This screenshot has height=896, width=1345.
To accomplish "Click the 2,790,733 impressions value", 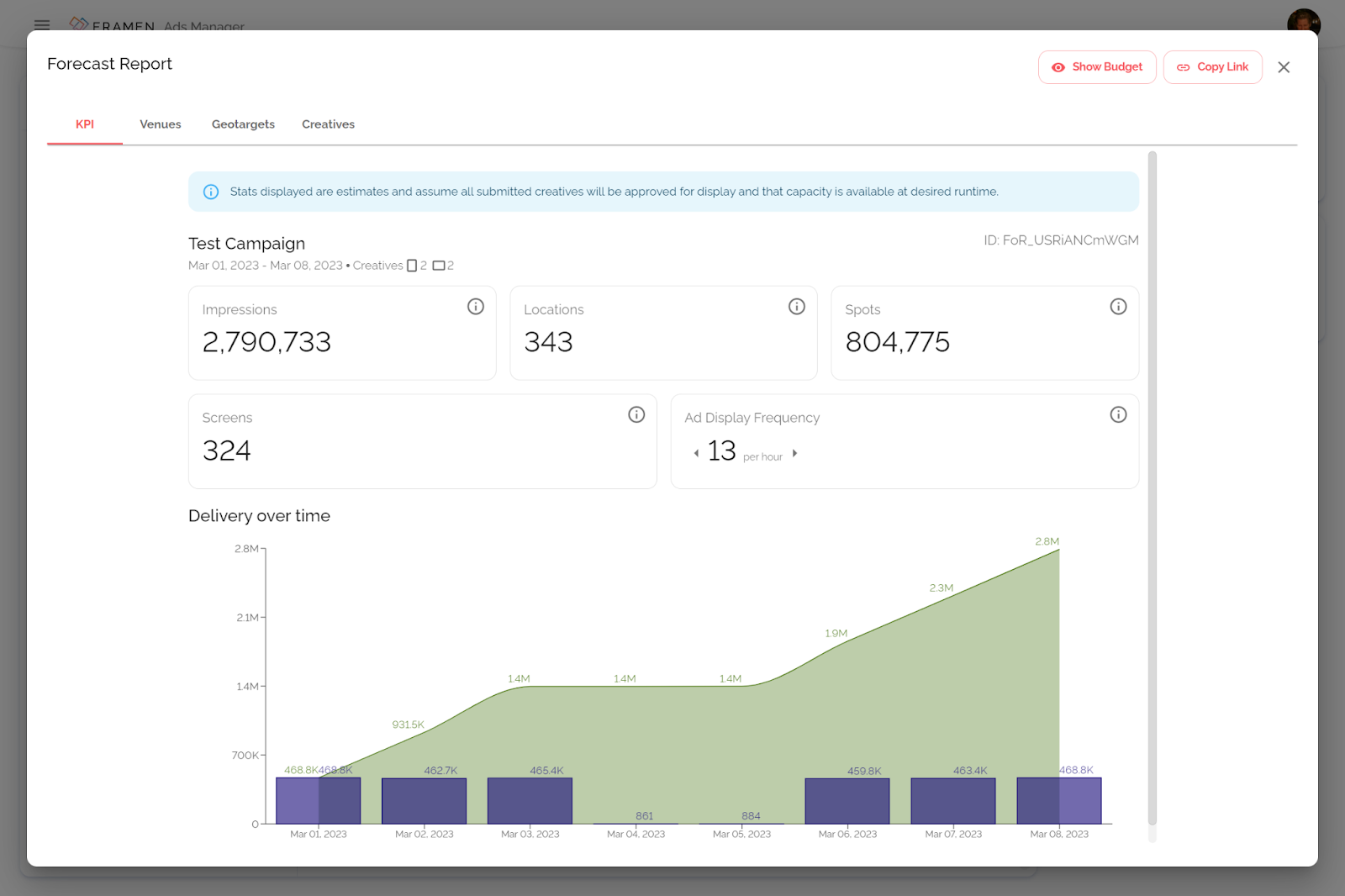I will click(266, 342).
